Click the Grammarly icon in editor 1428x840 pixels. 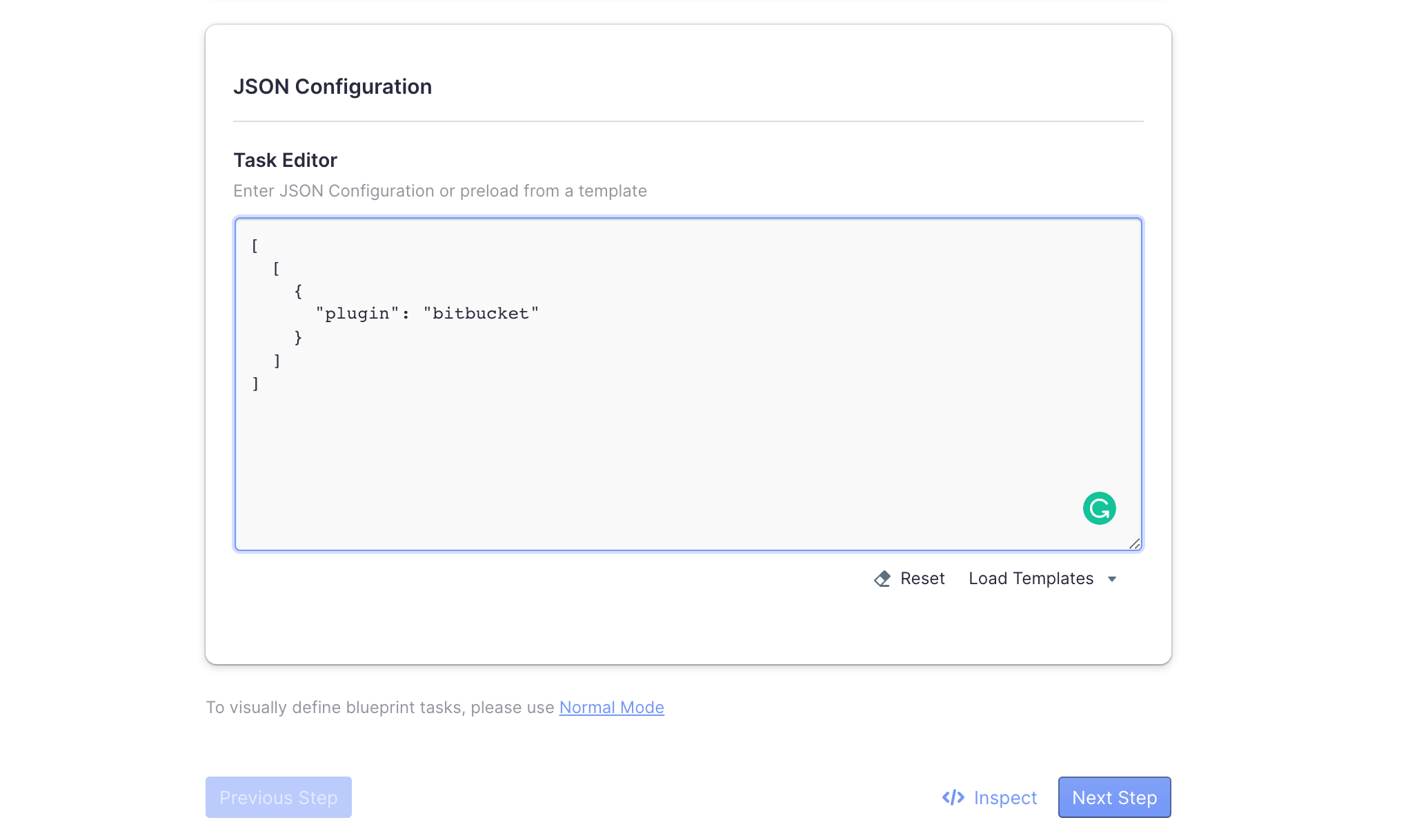[1099, 508]
